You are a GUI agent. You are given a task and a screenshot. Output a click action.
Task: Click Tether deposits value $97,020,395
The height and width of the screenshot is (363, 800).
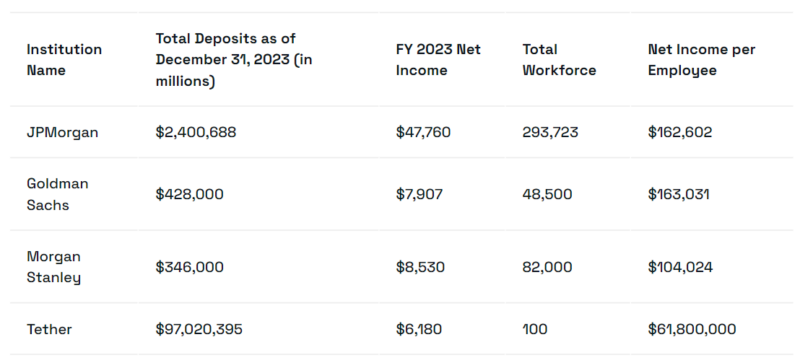tap(199, 329)
